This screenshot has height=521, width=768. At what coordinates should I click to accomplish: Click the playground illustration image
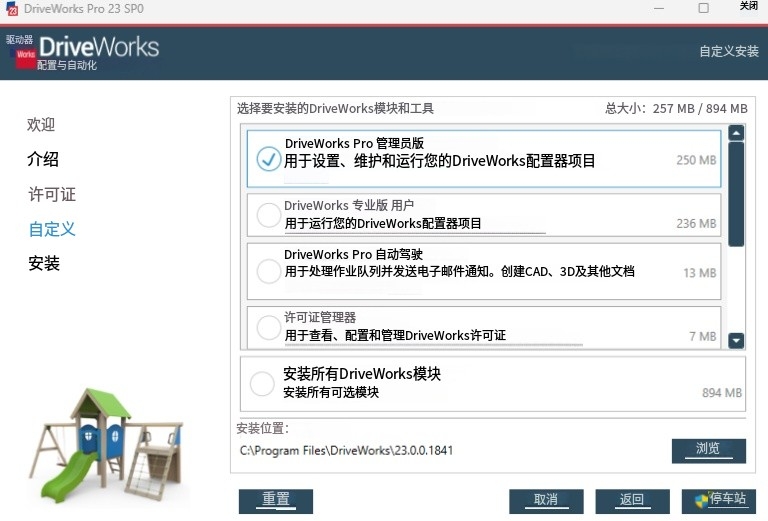(104, 445)
